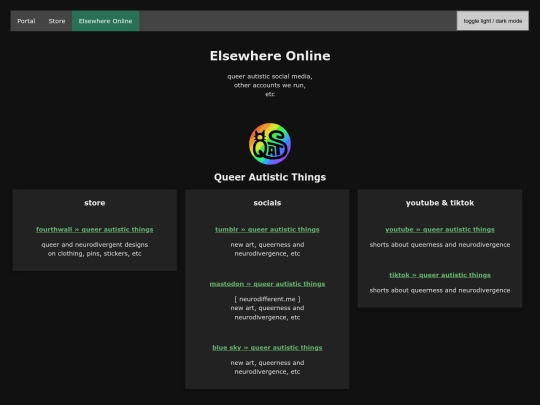
Task: Click 'queer and neurodivergent designs' description
Action: [95, 245]
